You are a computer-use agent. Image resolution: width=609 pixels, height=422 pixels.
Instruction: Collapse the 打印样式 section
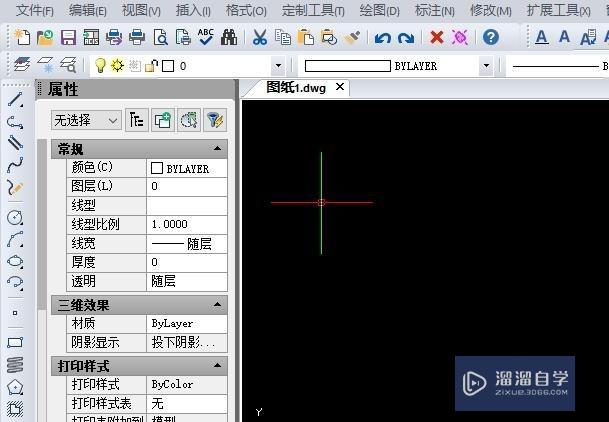(218, 365)
